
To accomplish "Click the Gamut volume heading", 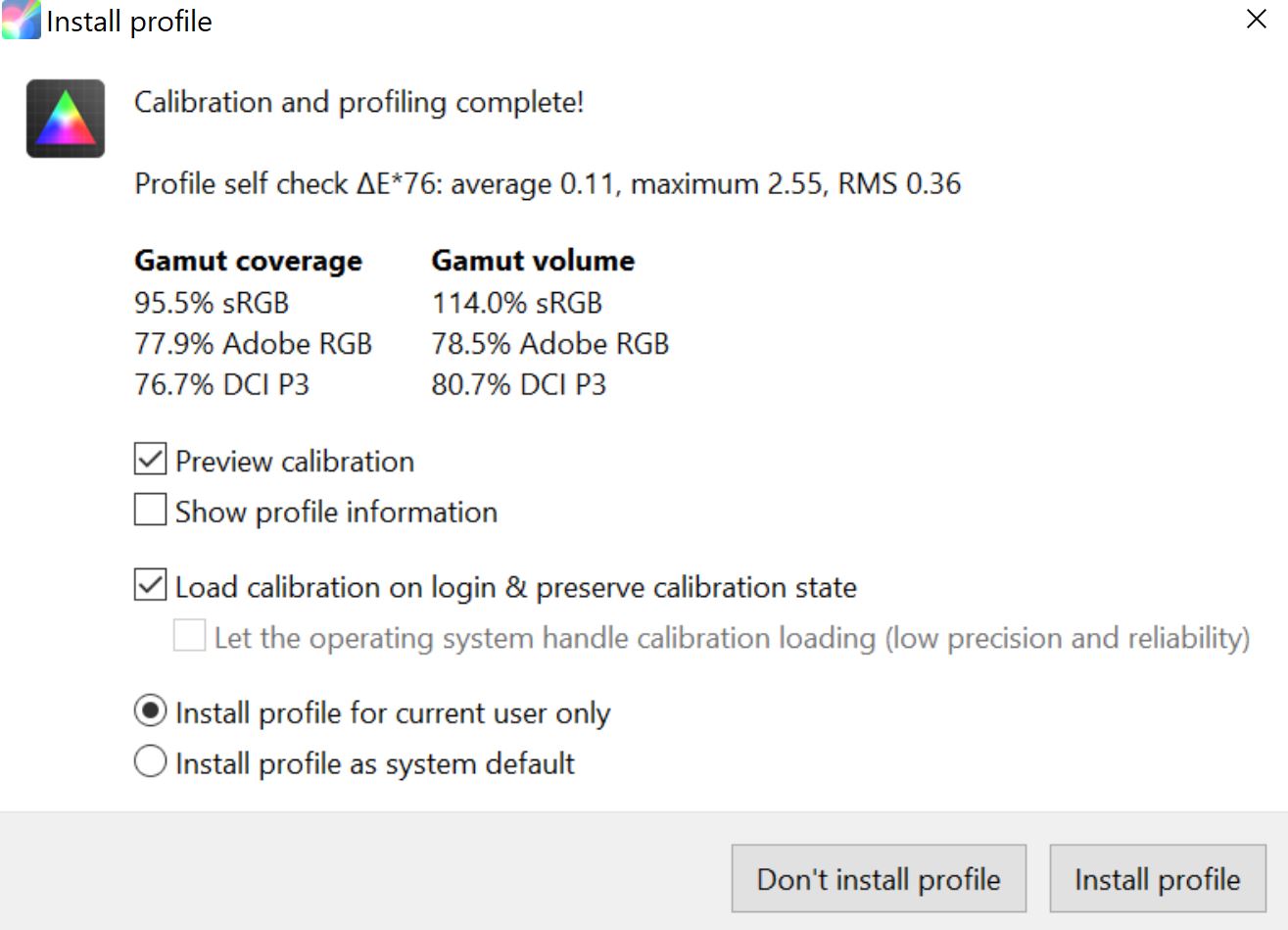I will tap(533, 261).
